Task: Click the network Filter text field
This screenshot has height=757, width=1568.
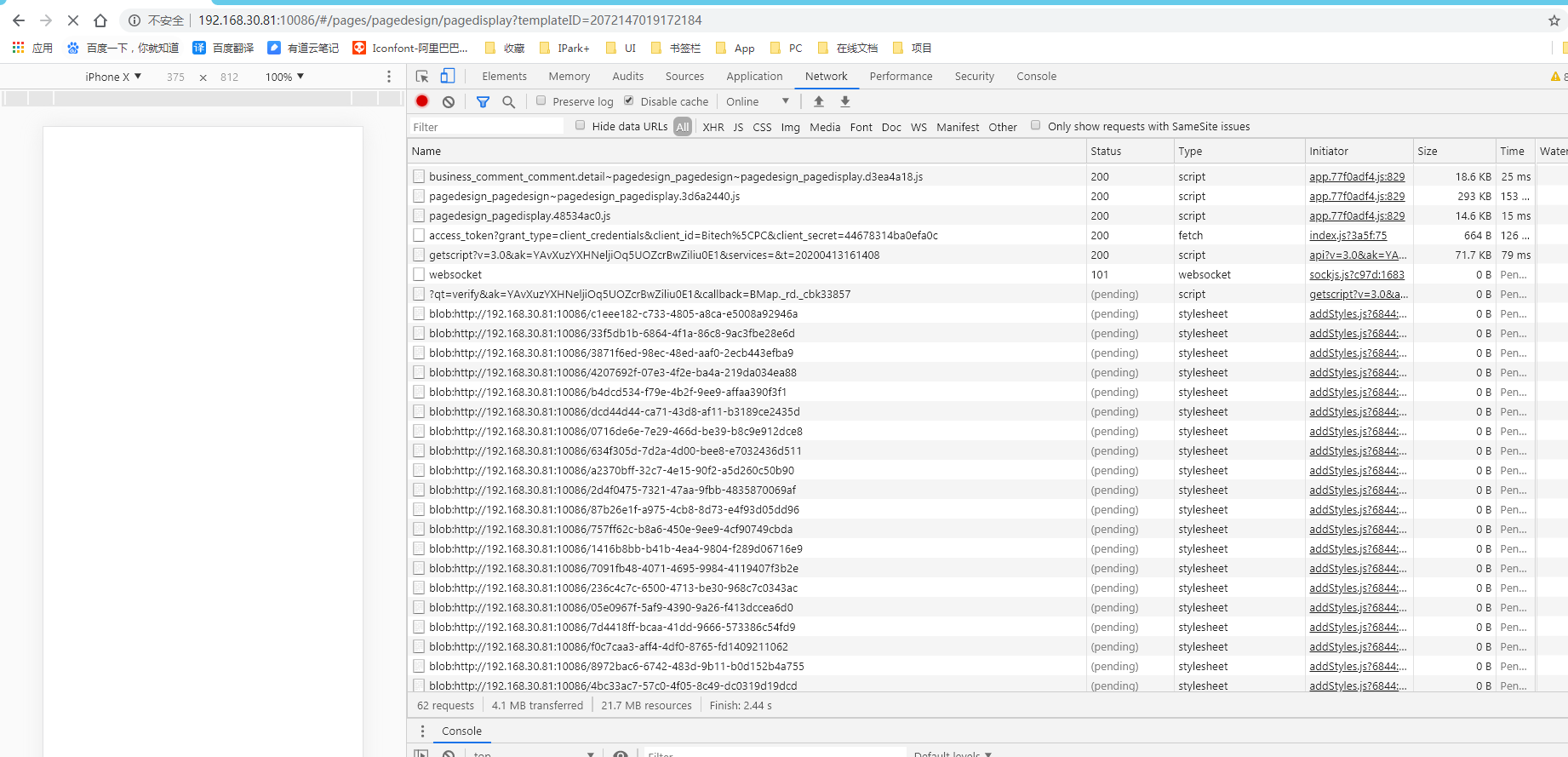Action: pos(487,127)
